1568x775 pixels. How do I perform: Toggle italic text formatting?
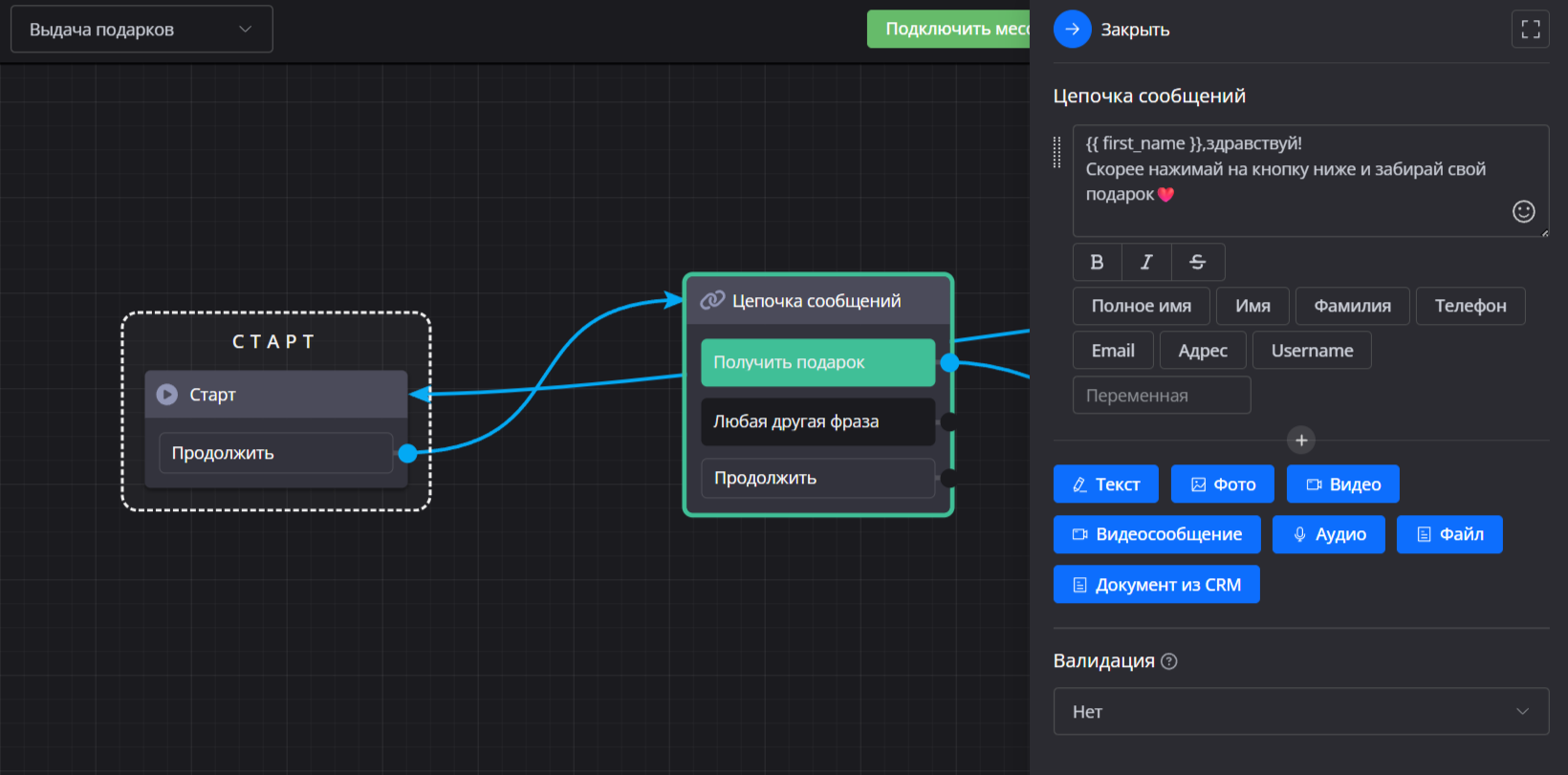tap(1146, 262)
